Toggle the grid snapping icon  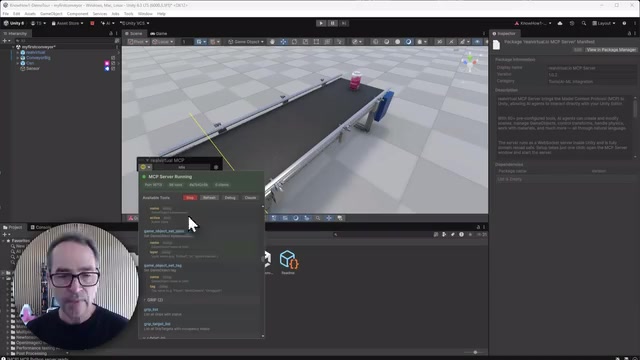click(201, 42)
